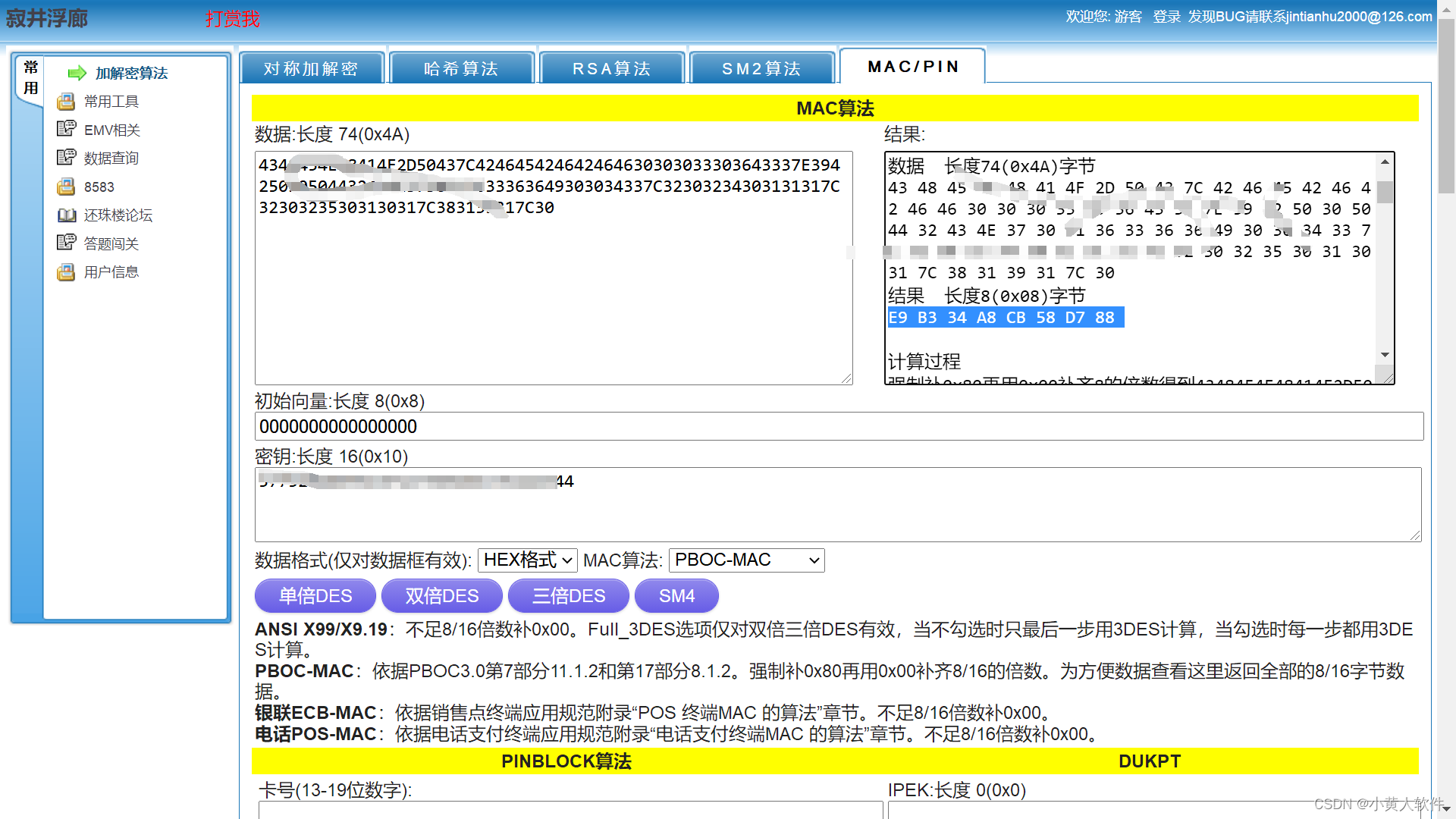This screenshot has width=1456, height=819.
Task: Click the 用户信息 sidebar icon
Action: pos(66,271)
